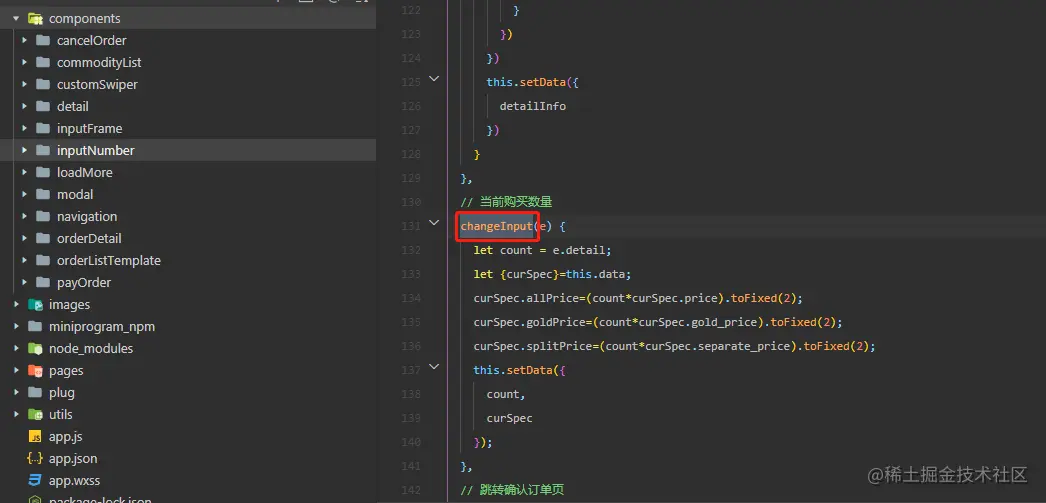The height and width of the screenshot is (503, 1046).
Task: Click the detailInfo text on line 126
Action: tap(533, 106)
